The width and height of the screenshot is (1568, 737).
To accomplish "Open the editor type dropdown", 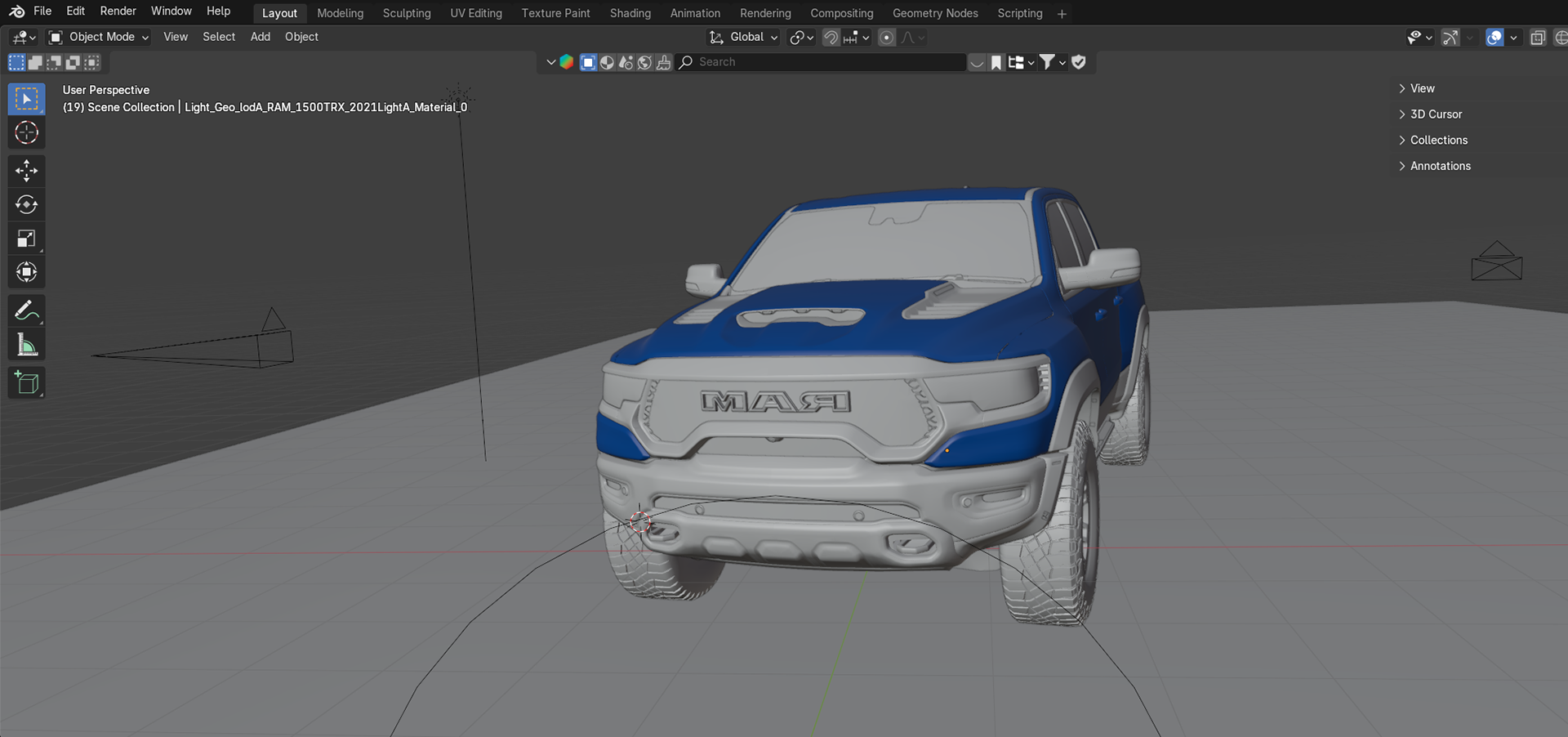I will pyautogui.click(x=22, y=38).
